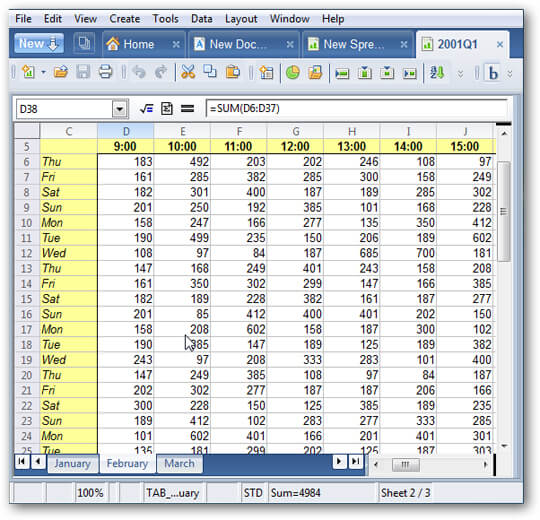Open the formula function square root icon
Viewport: 540px width, 520px height.
tap(146, 109)
